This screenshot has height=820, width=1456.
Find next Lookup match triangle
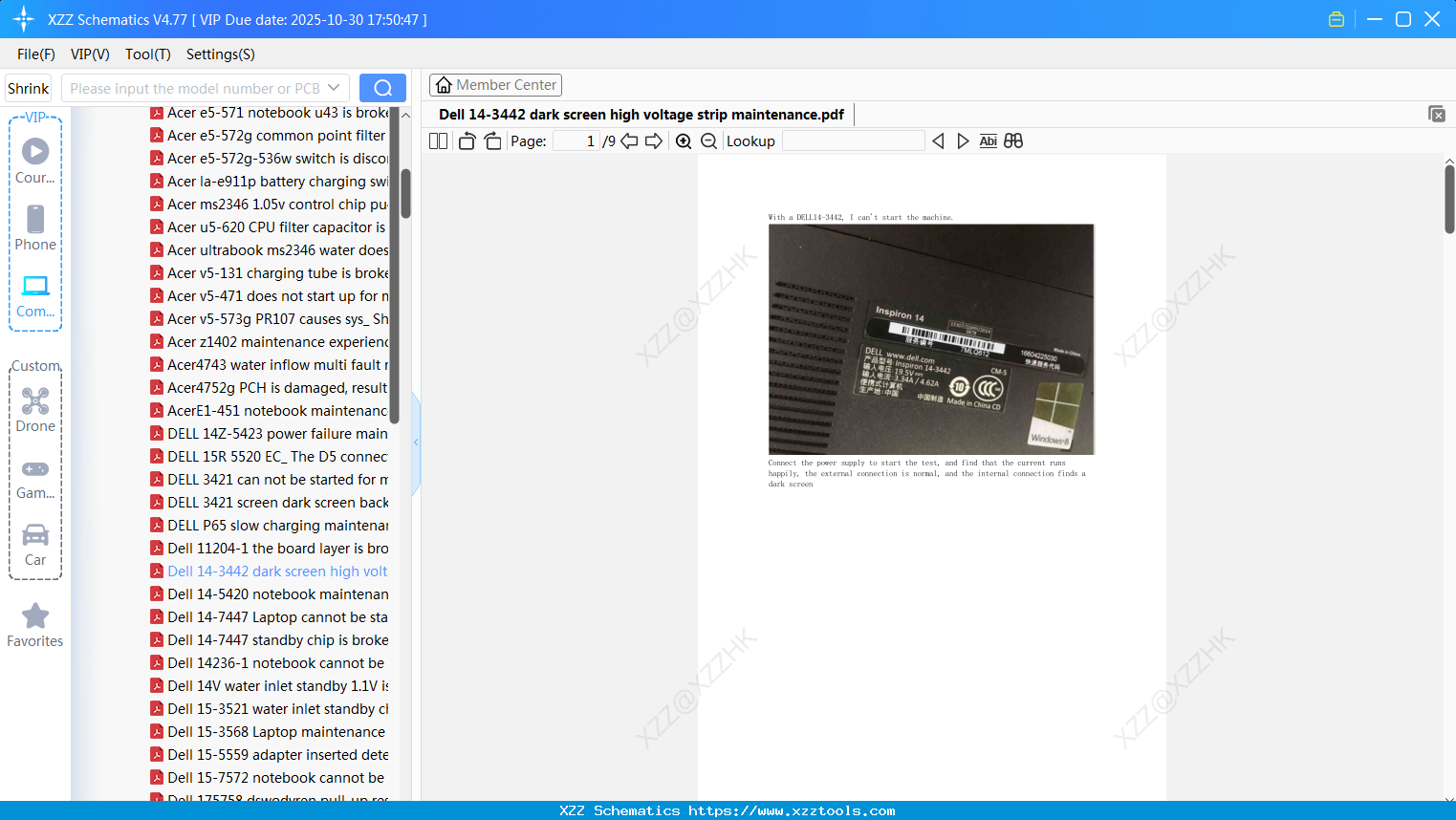(x=963, y=140)
